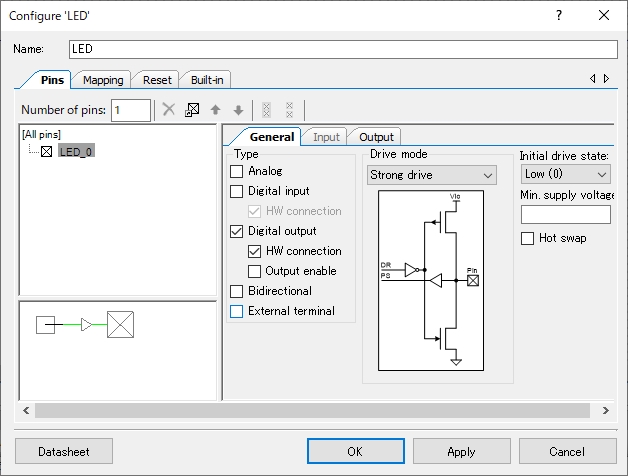Check the External terminal checkbox
This screenshot has width=628, height=476.
(x=236, y=312)
